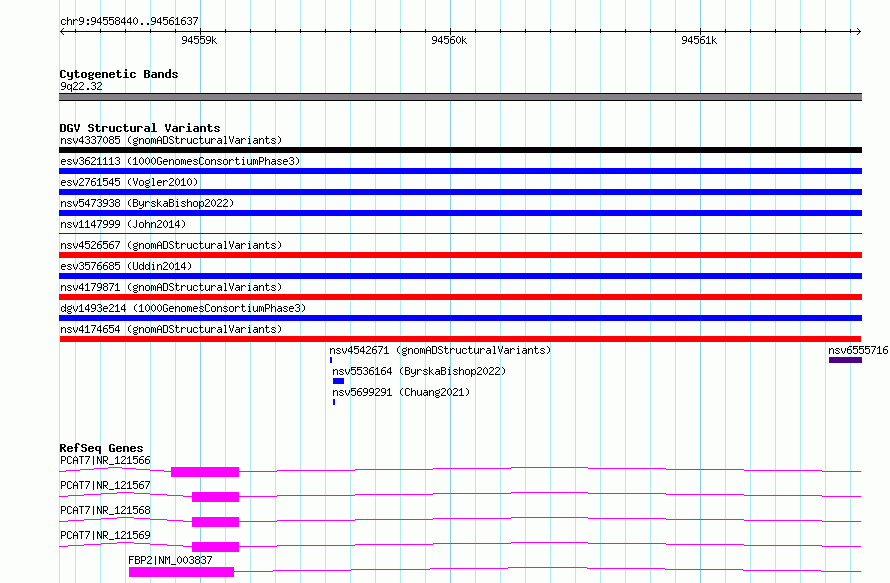Select the esv2761545 blue variant bar
The height and width of the screenshot is (583, 890).
click(460, 192)
